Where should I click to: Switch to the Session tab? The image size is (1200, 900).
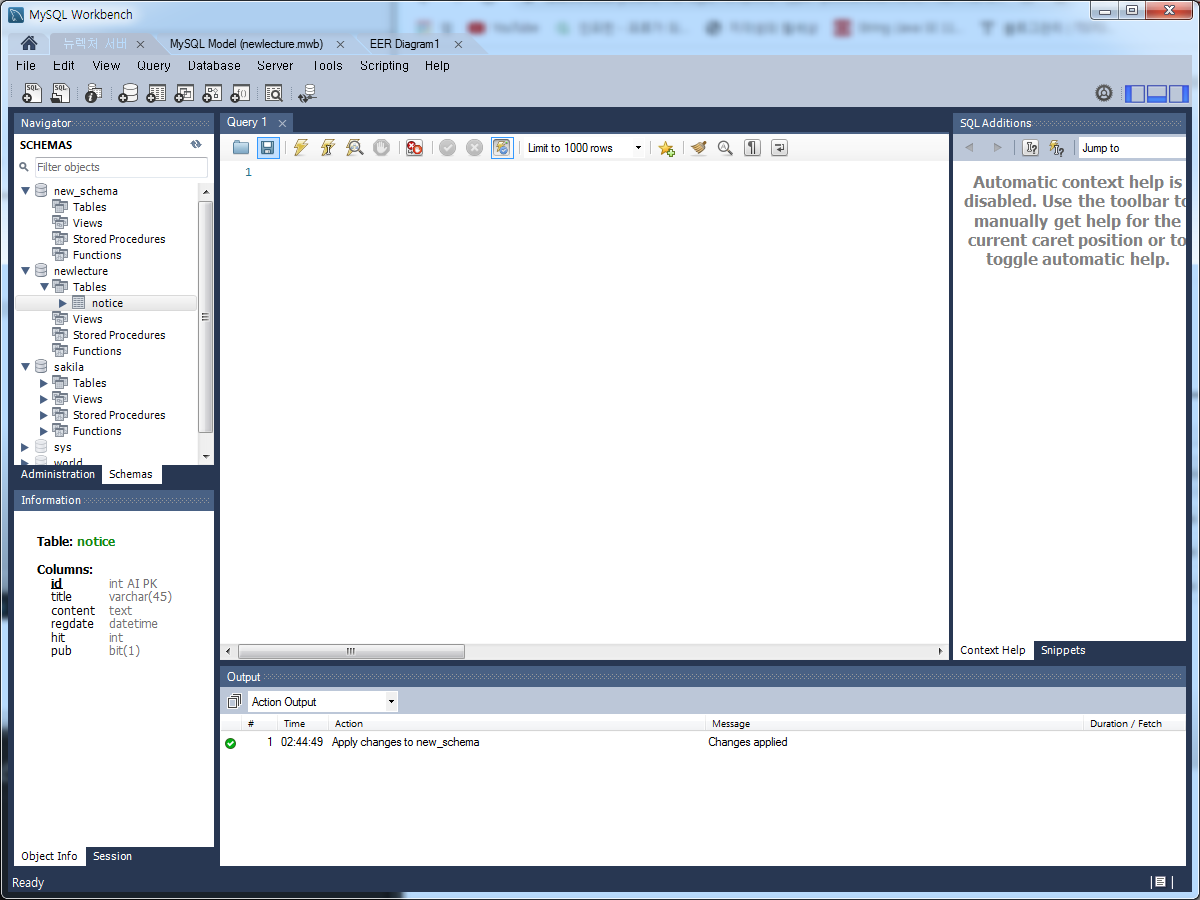click(x=112, y=856)
